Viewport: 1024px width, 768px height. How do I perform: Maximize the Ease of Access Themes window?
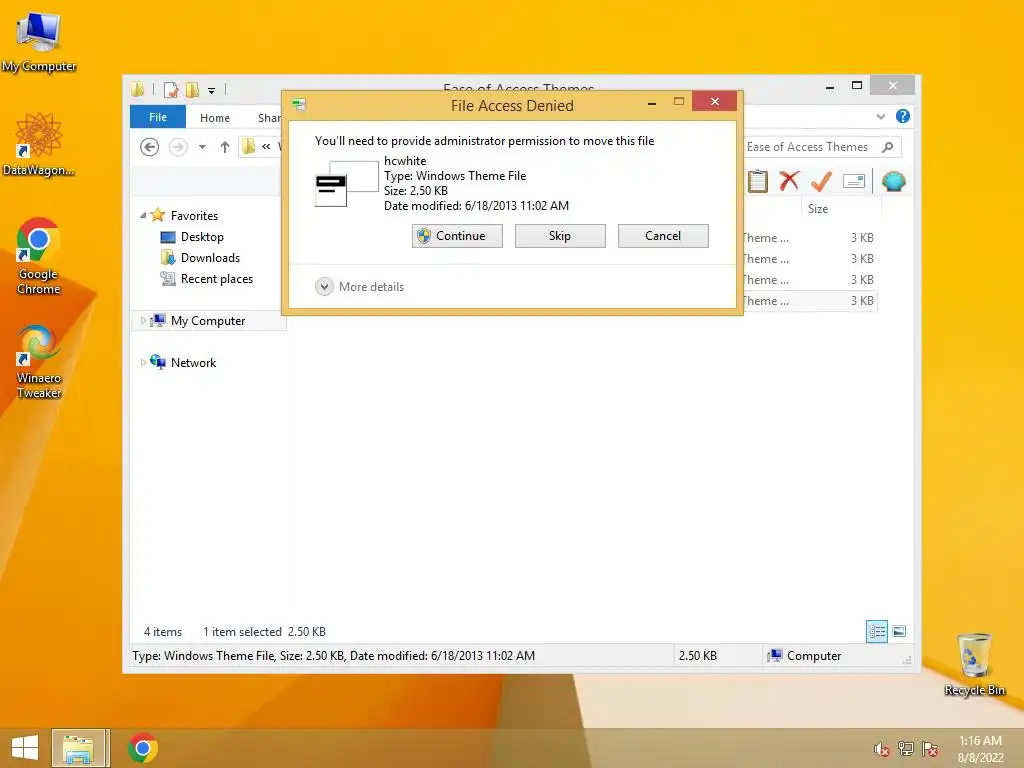point(857,86)
